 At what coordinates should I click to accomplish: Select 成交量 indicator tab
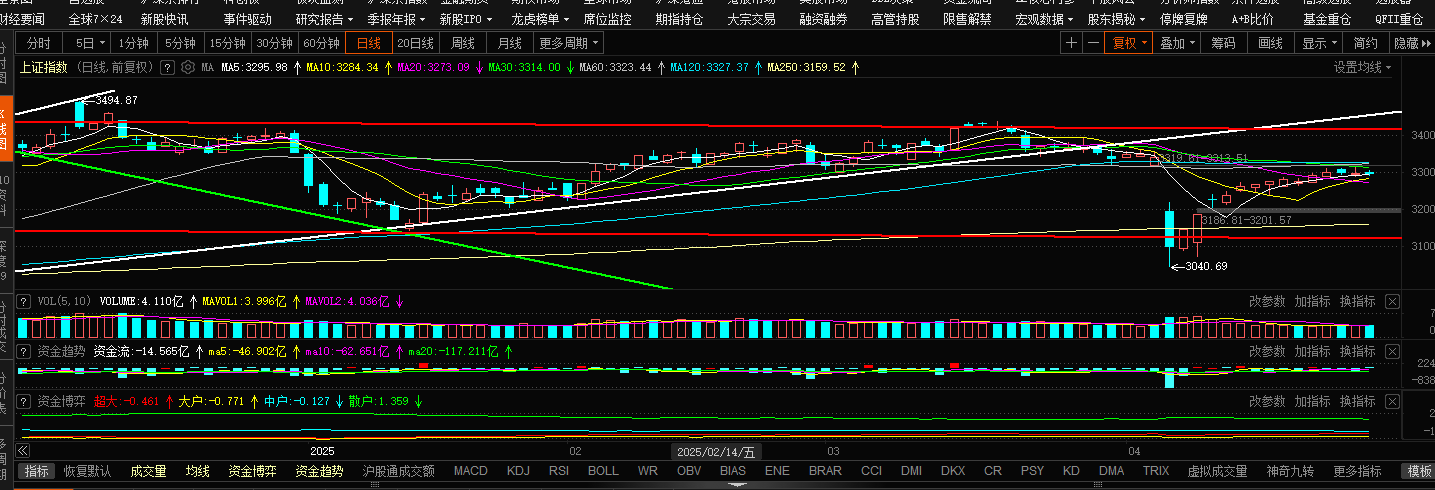point(148,471)
